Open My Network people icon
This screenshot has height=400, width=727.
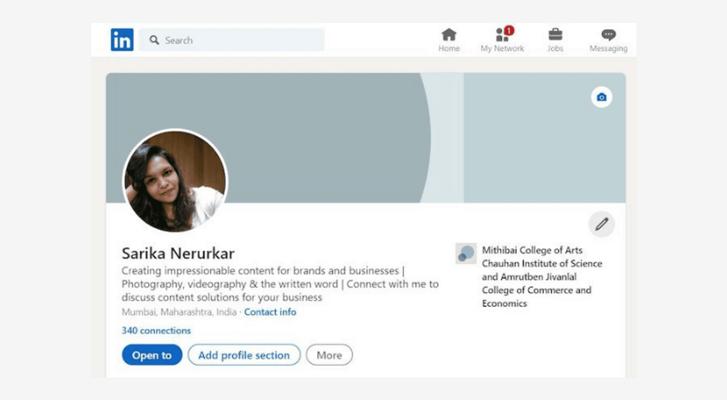(x=501, y=35)
